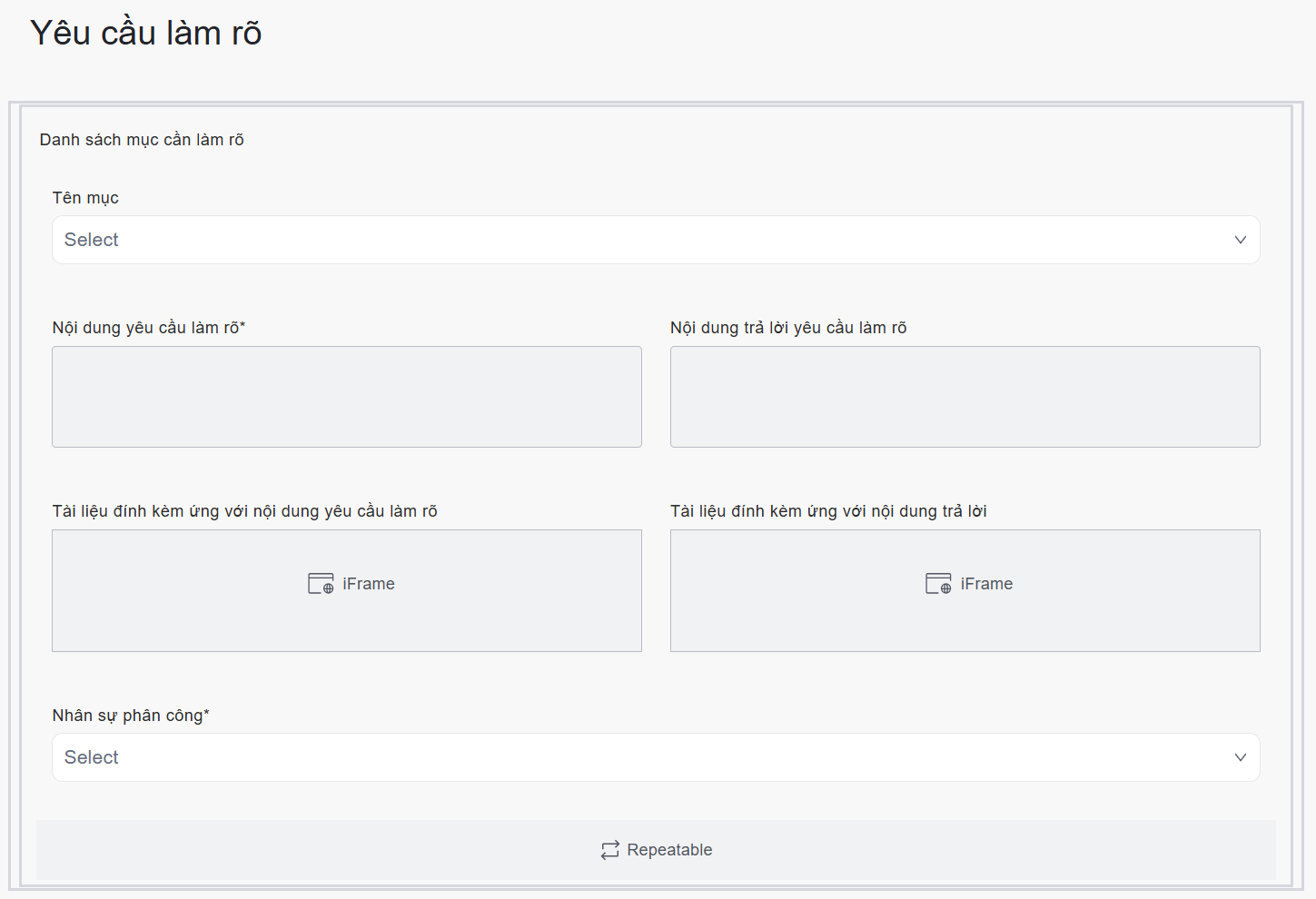Click the Yêu cầu làm rõ page heading
1316x899 pixels.
tap(146, 33)
